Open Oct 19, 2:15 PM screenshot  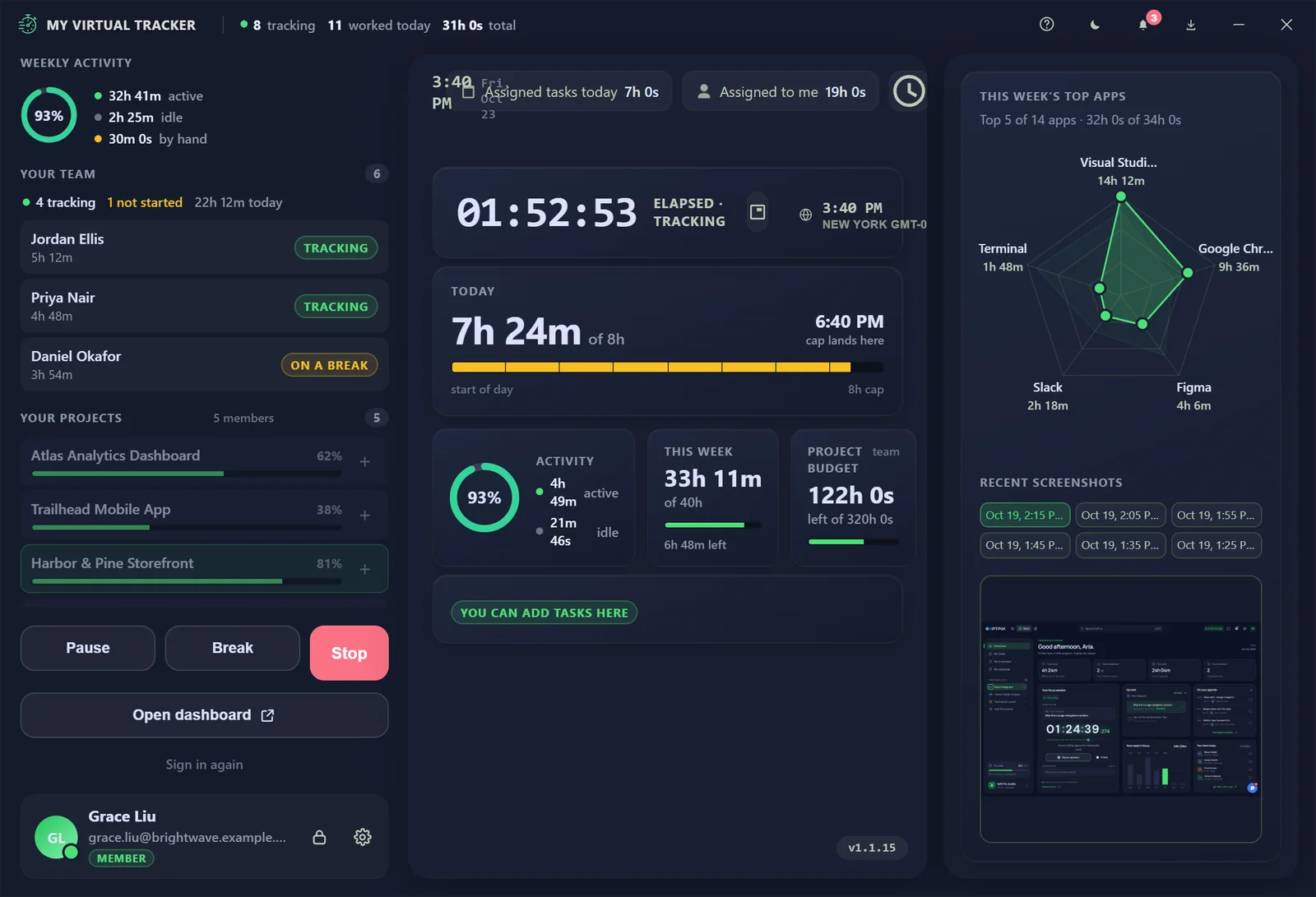click(1025, 516)
